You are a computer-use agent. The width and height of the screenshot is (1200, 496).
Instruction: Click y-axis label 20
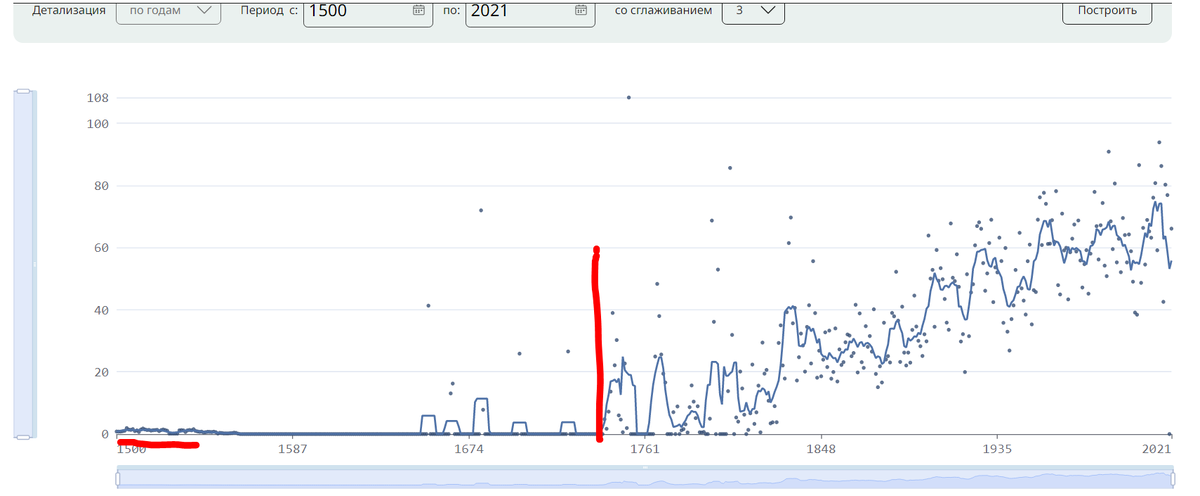tap(101, 372)
